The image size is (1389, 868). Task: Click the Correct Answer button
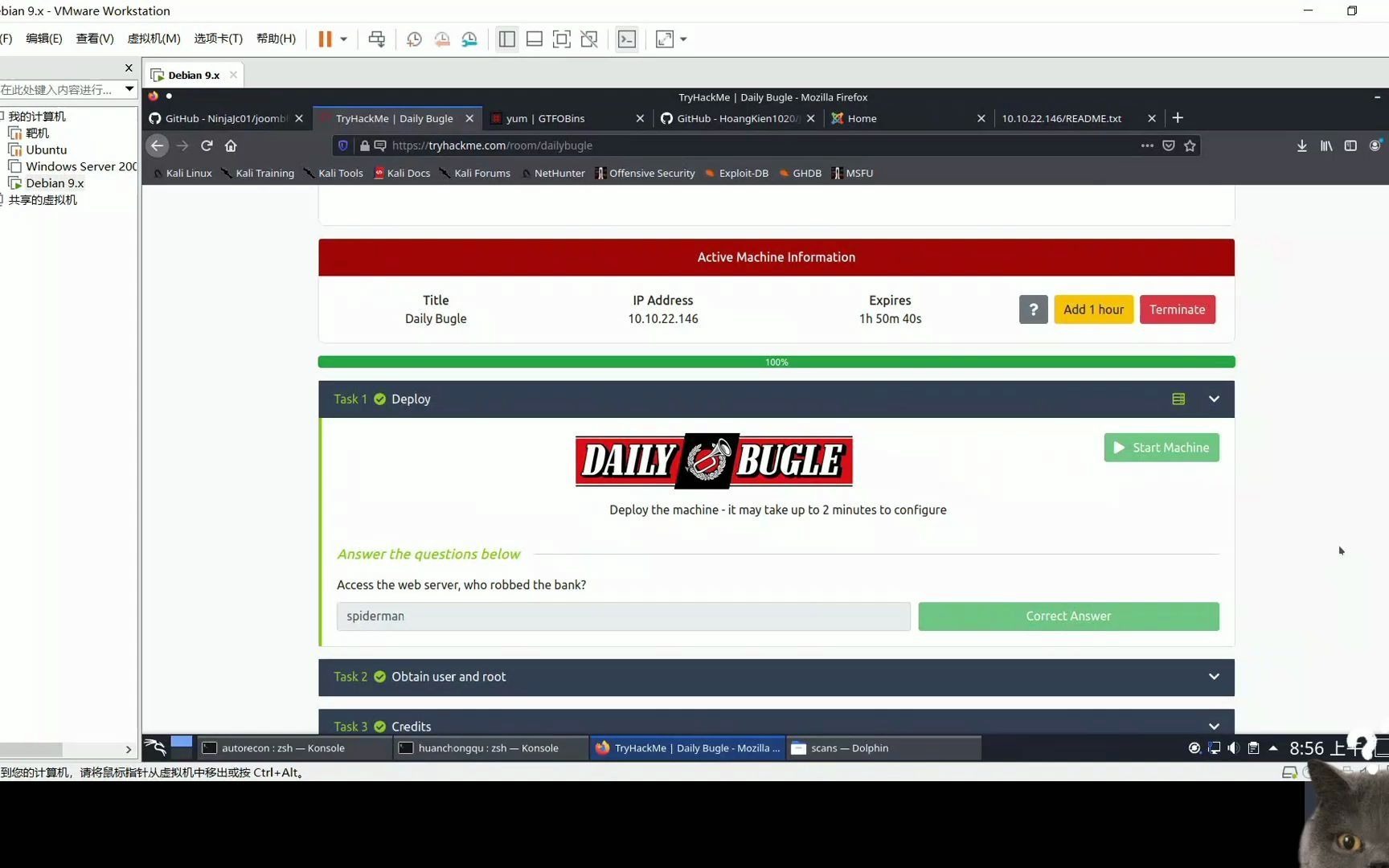(1068, 616)
